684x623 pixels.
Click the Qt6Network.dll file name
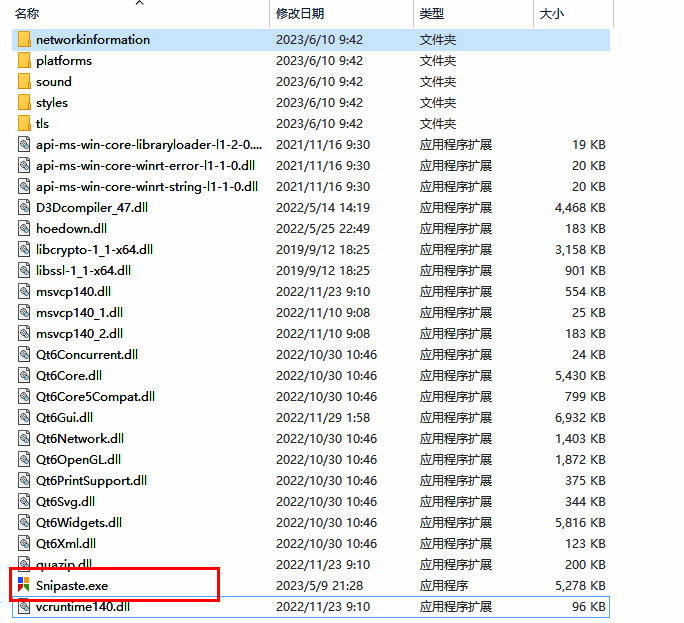pyautogui.click(x=80, y=439)
